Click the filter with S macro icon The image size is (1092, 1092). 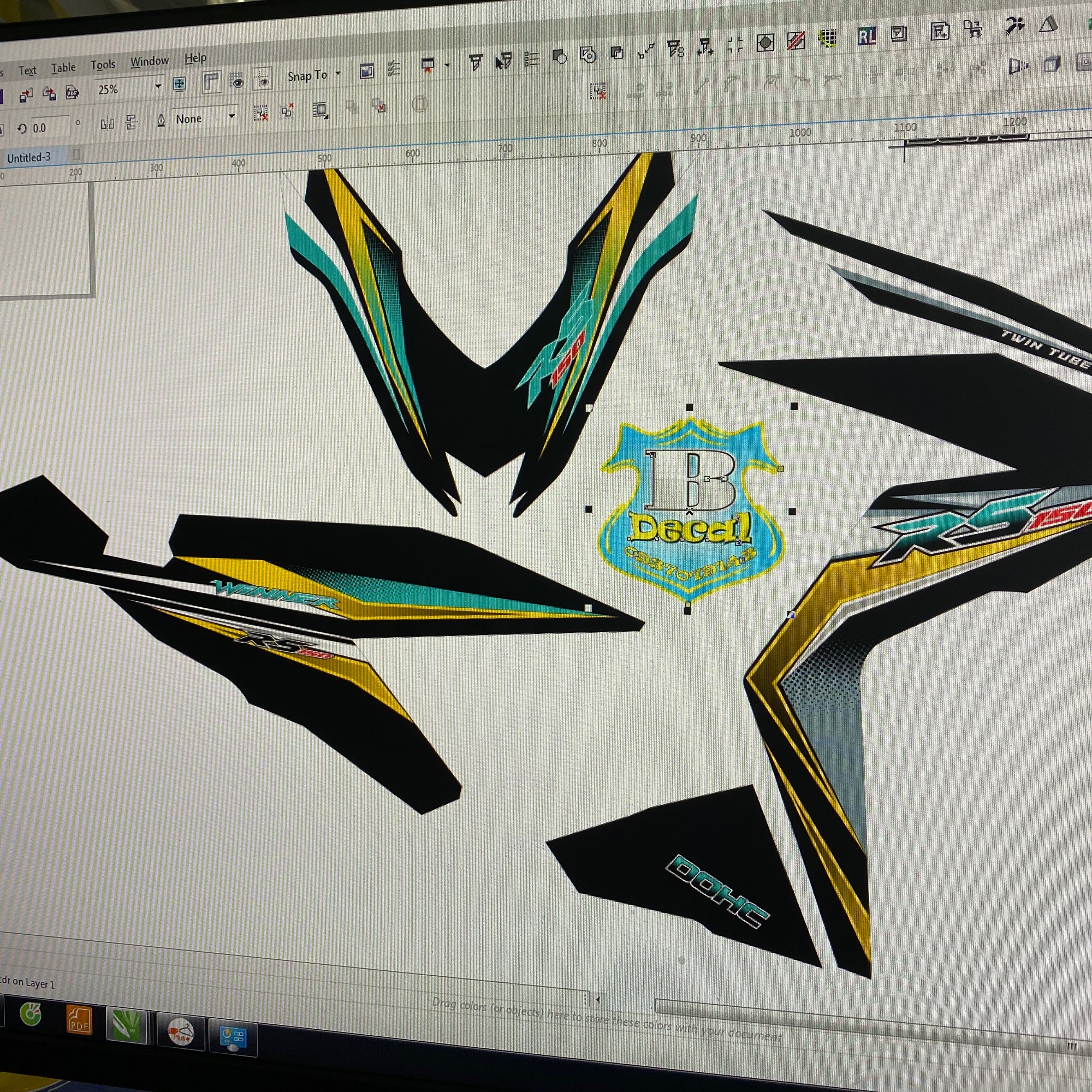(675, 49)
